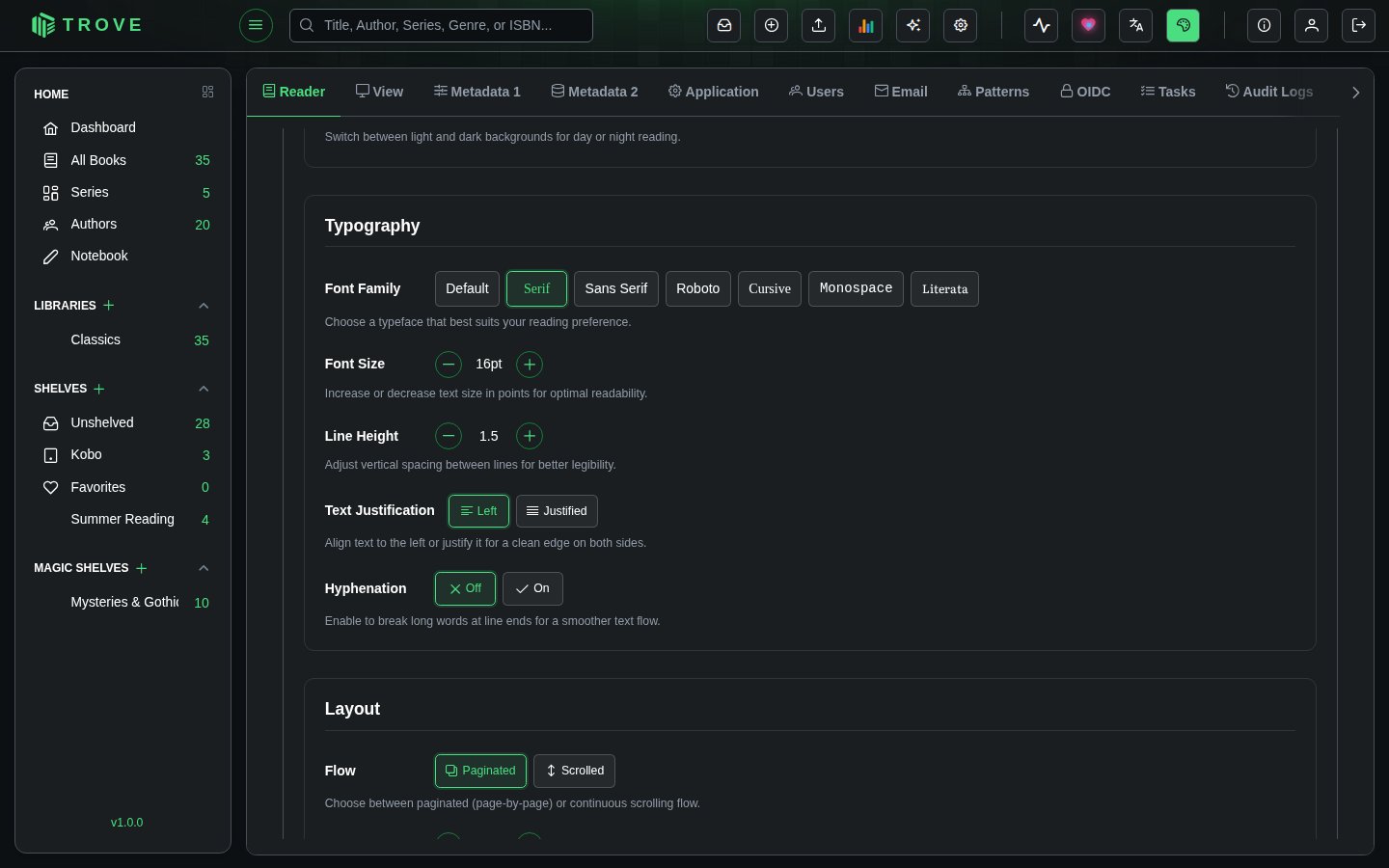Add a new library with plus icon
This screenshot has width=1389, height=868.
pos(109,305)
